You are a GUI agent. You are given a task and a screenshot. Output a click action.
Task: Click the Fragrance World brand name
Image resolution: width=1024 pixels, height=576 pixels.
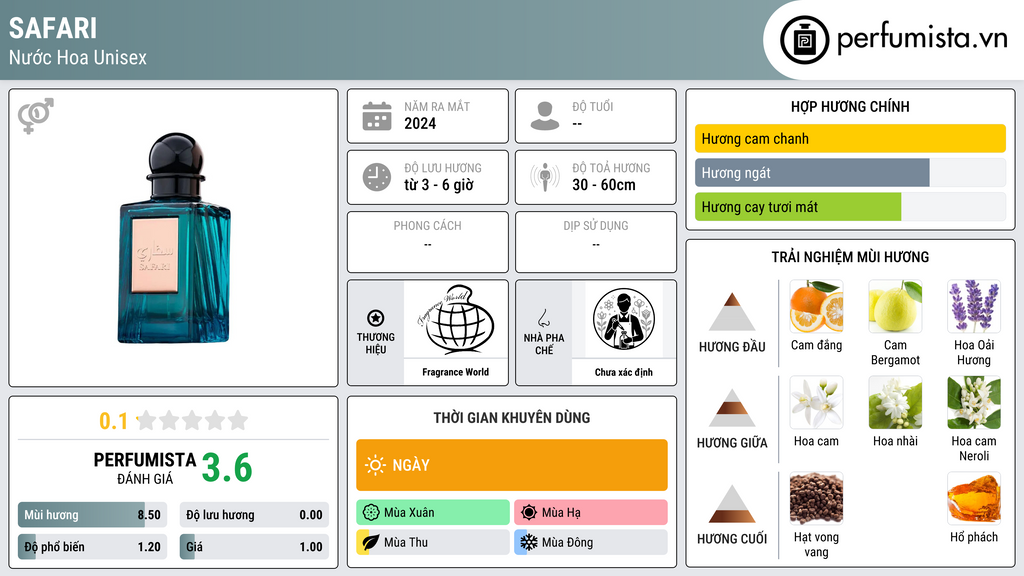(x=456, y=372)
